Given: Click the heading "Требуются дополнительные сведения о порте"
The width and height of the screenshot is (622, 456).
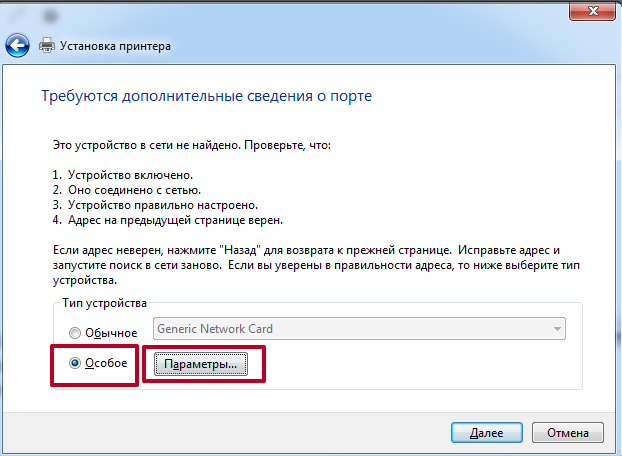Looking at the screenshot, I should [x=206, y=97].
